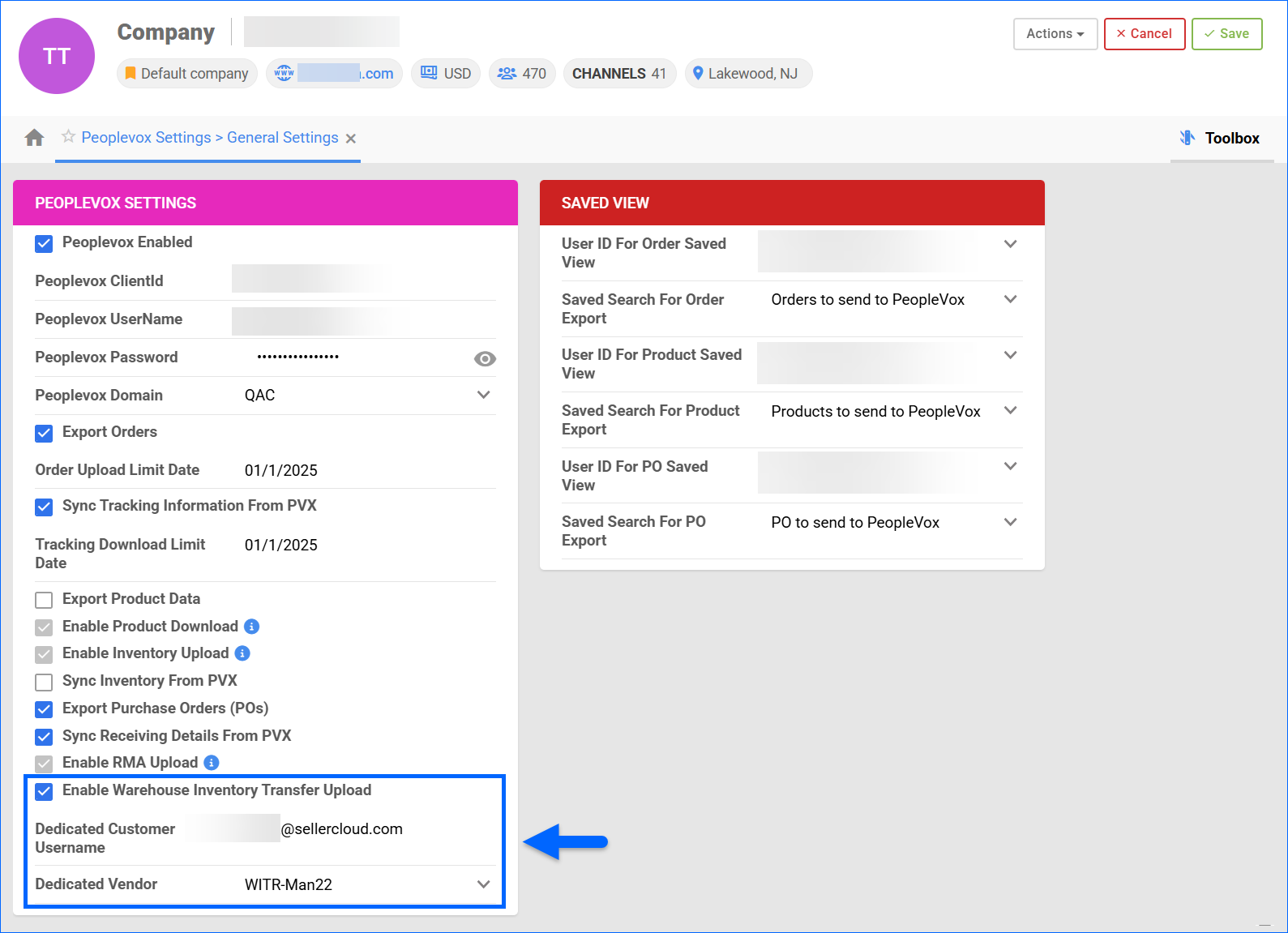Open the company website .com link
Viewport: 1288px width, 933px height.
345,73
